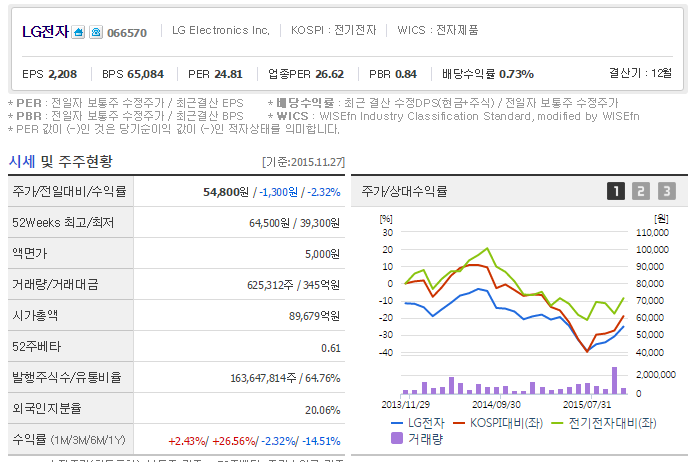693x462 pixels.
Task: Click 수익률 (1M/3M/6M/1Y) row label
Action: point(69,439)
